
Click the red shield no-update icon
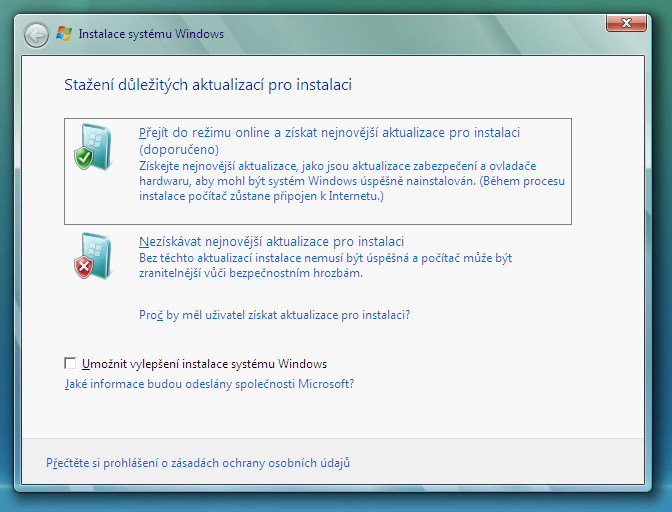click(93, 256)
